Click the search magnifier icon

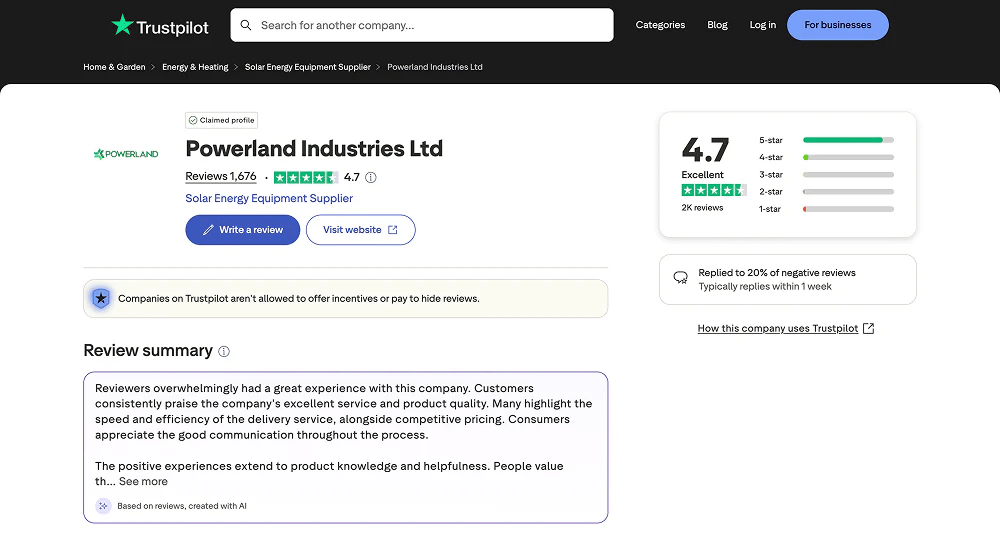click(x=246, y=25)
